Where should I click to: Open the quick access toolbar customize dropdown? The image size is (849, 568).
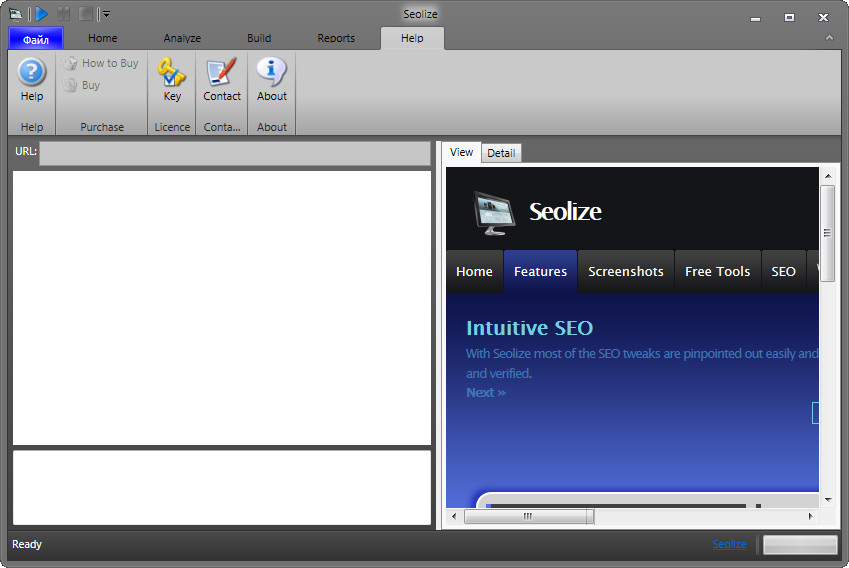(107, 15)
